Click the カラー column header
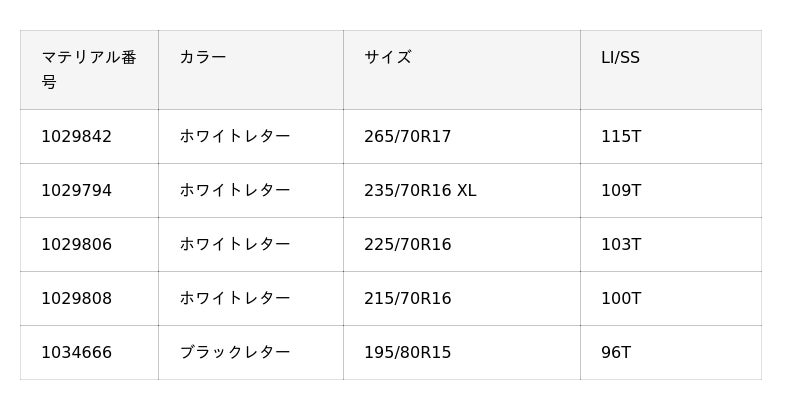 coord(203,58)
